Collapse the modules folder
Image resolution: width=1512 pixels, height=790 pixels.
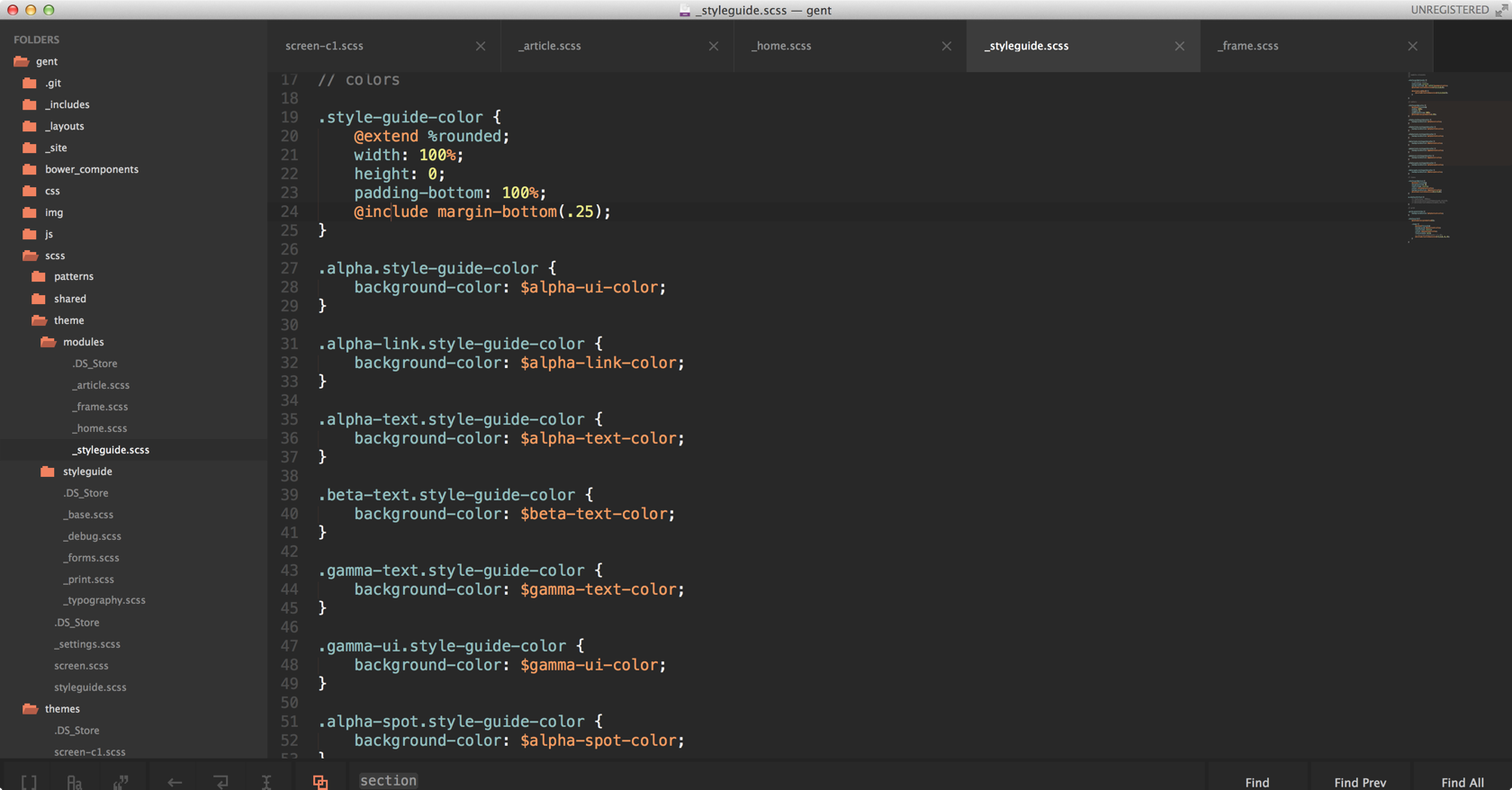click(48, 342)
